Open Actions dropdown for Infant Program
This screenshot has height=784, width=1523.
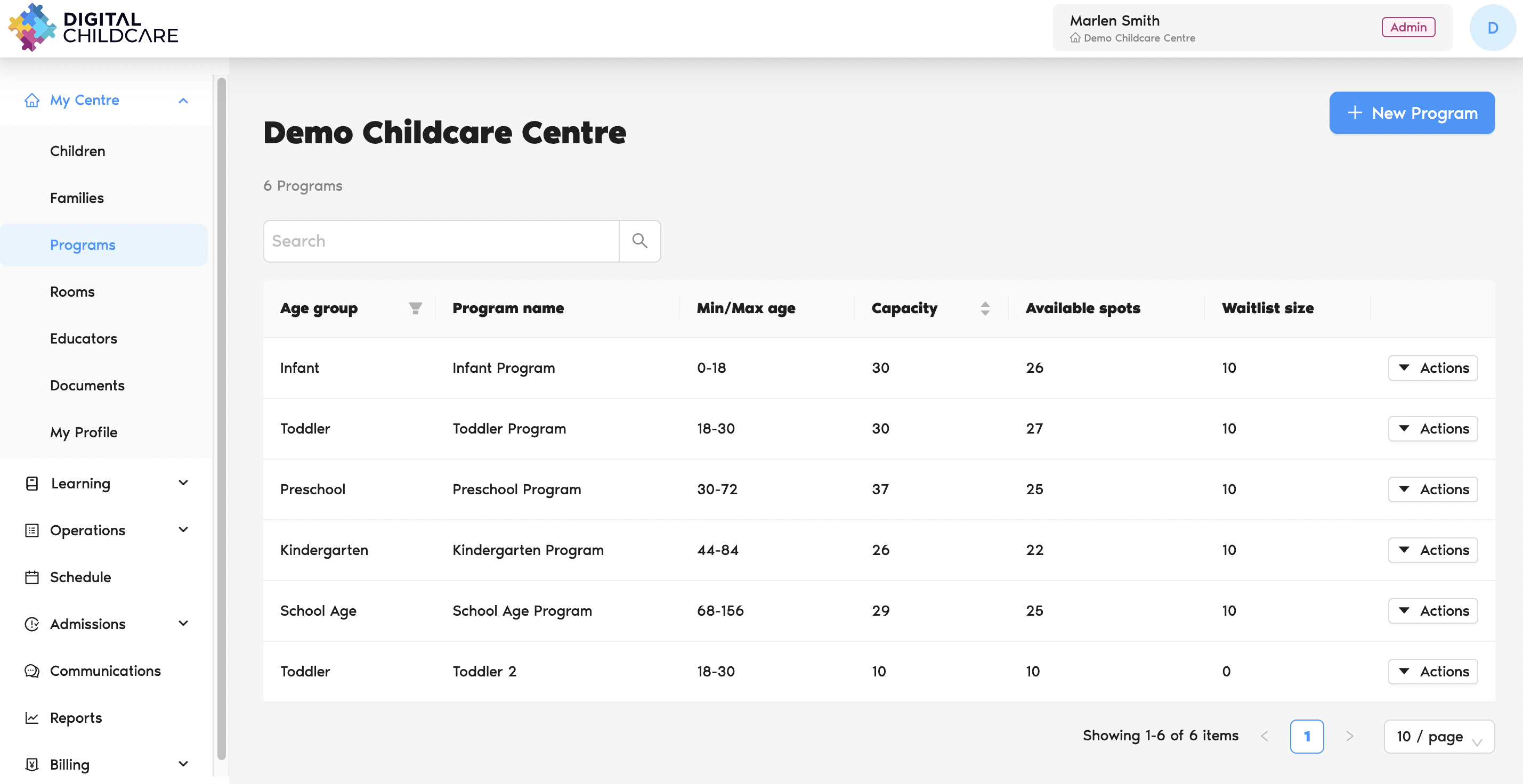click(x=1432, y=367)
